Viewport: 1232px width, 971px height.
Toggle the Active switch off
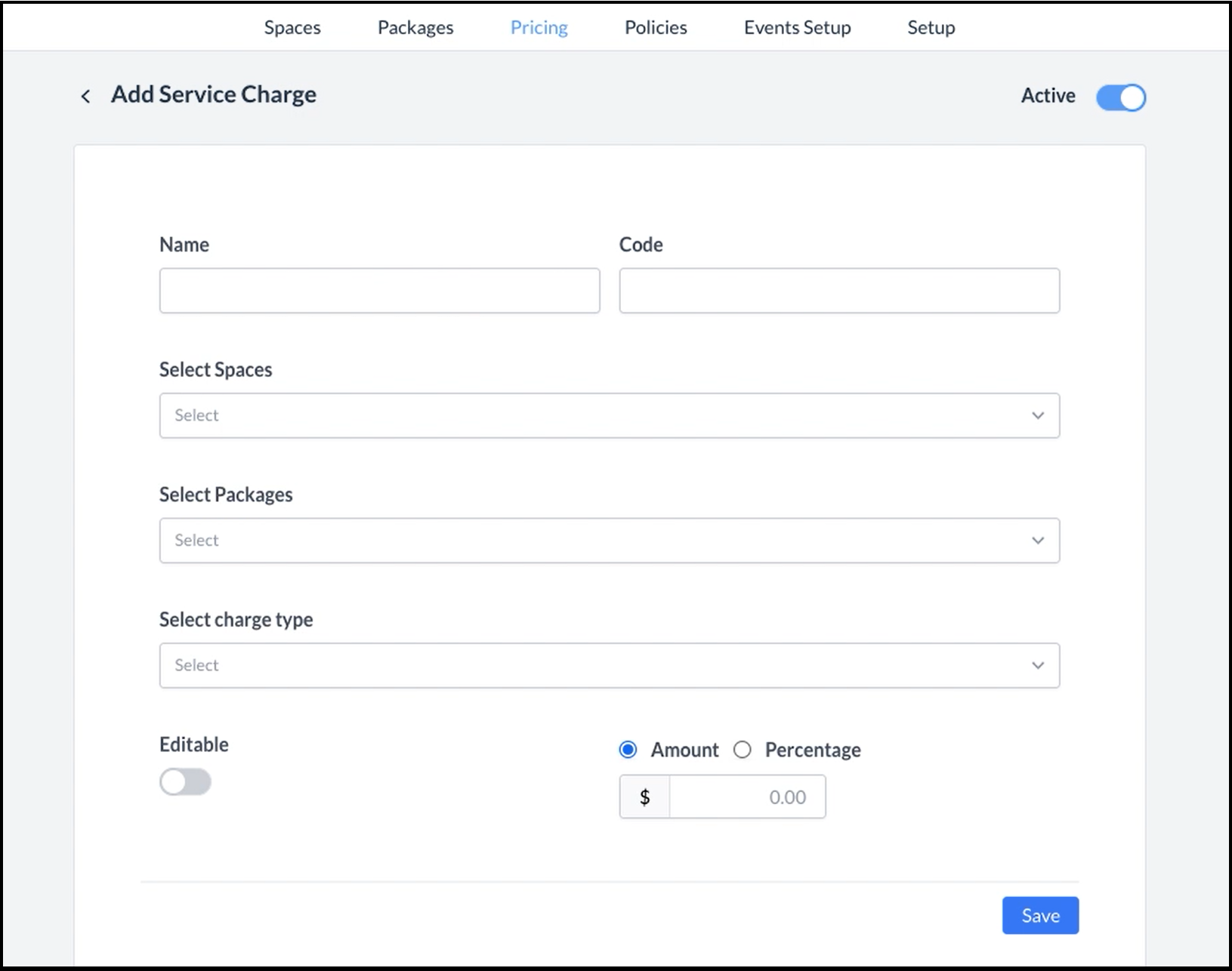[x=1121, y=97]
